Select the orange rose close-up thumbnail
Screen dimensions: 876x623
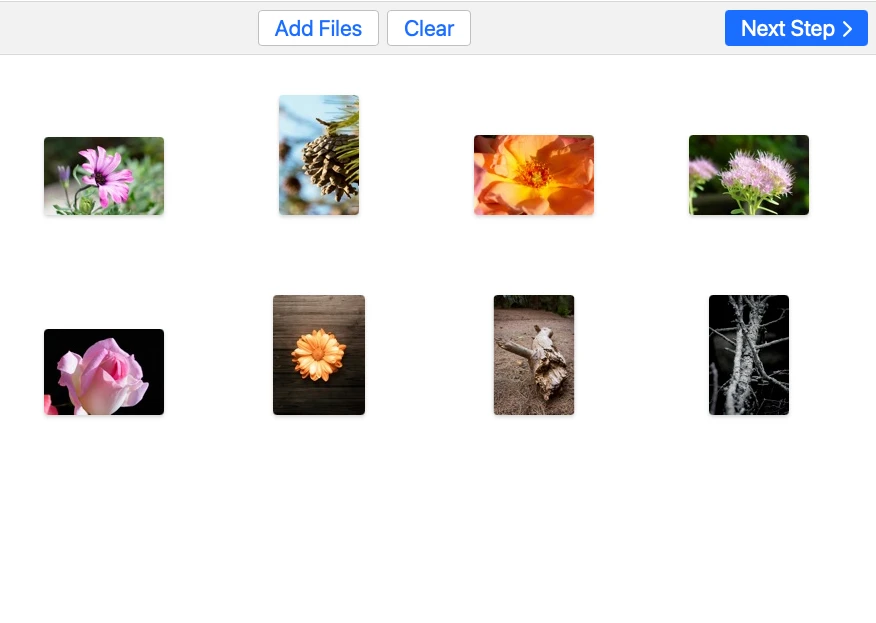tap(533, 174)
